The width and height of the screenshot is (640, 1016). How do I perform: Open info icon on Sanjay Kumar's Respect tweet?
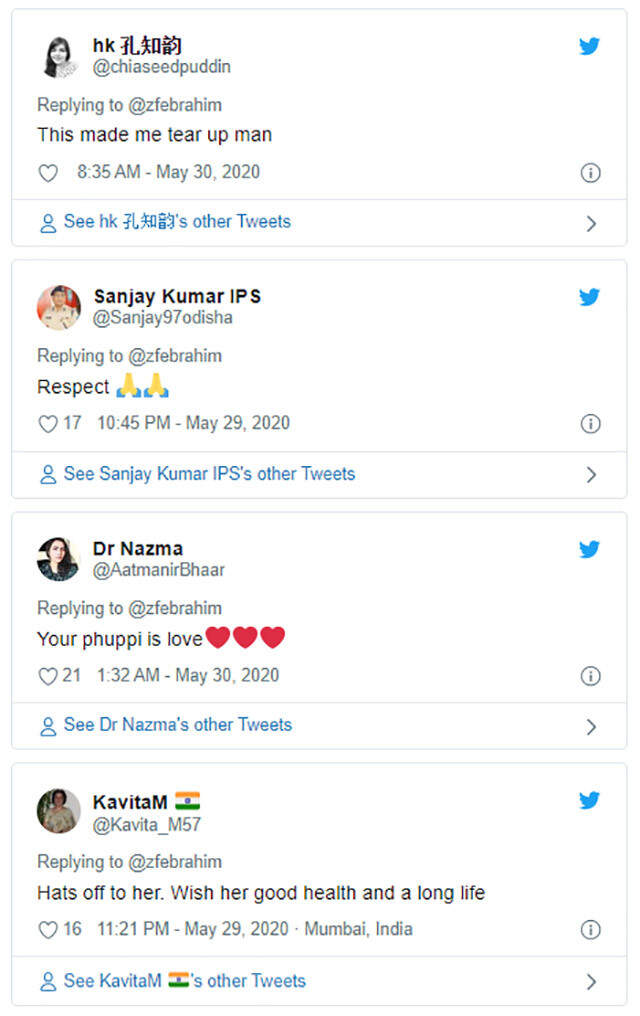click(x=591, y=424)
